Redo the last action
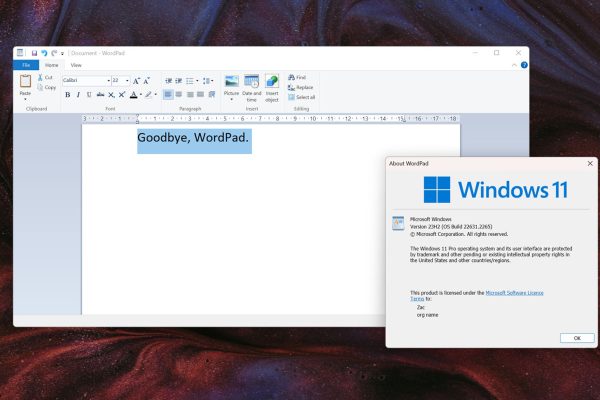This screenshot has width=600, height=400. [x=54, y=53]
